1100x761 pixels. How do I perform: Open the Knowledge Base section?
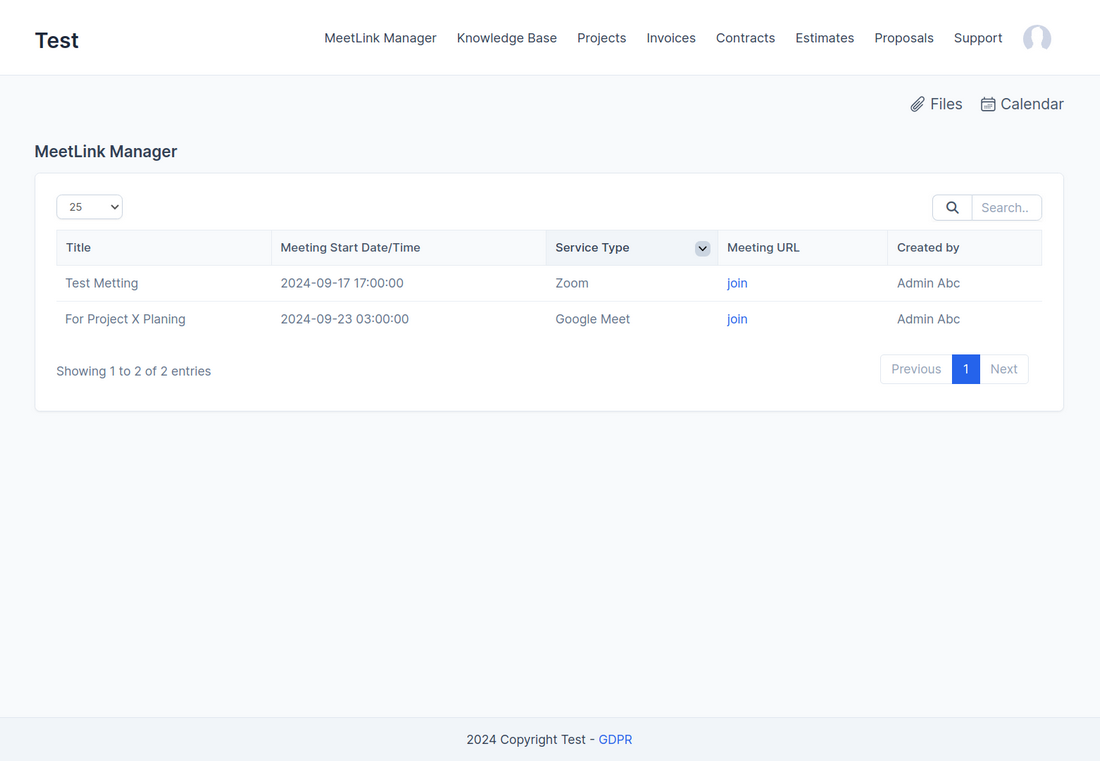point(506,38)
